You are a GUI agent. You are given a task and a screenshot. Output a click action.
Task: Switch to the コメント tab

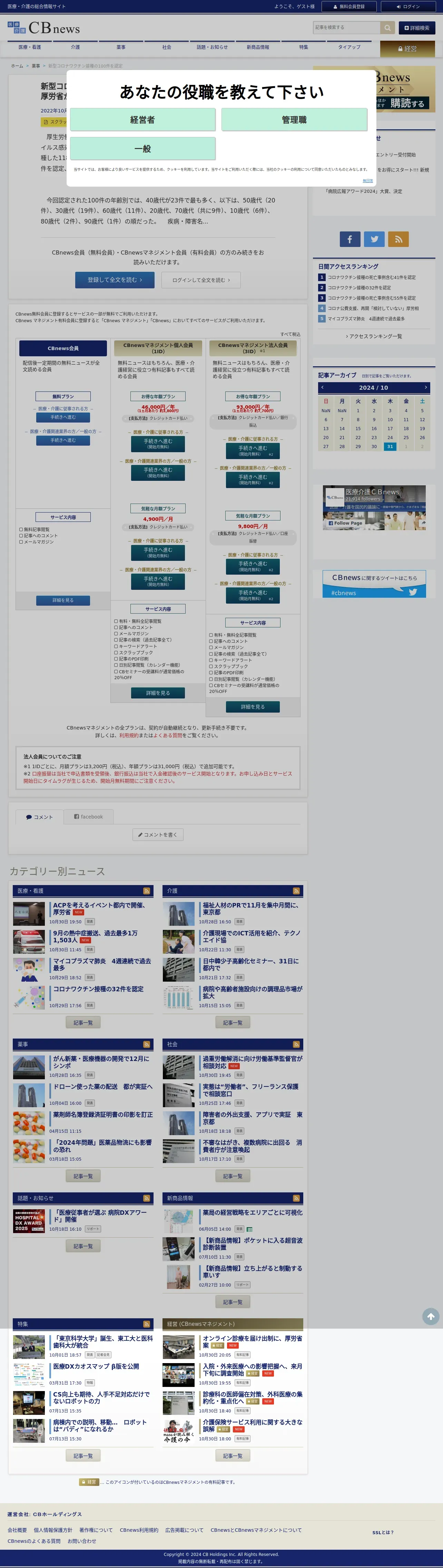pyautogui.click(x=39, y=817)
